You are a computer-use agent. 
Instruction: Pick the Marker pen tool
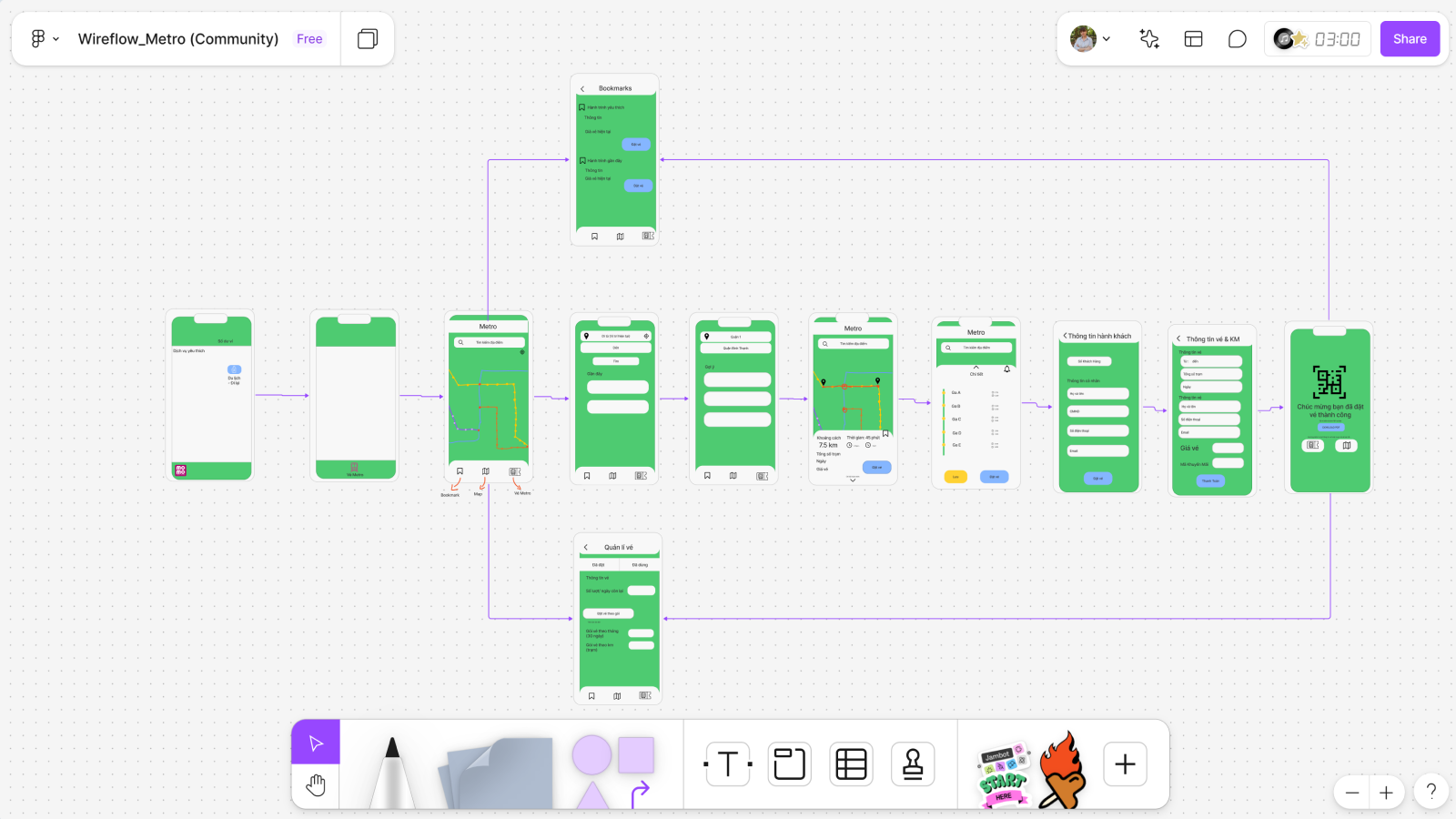(x=392, y=772)
